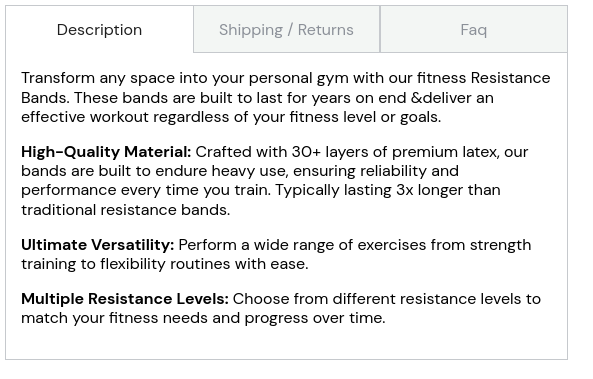This screenshot has height=379, width=593.
Task: Click the phrase "traditional resistance bands."
Action: [126, 210]
